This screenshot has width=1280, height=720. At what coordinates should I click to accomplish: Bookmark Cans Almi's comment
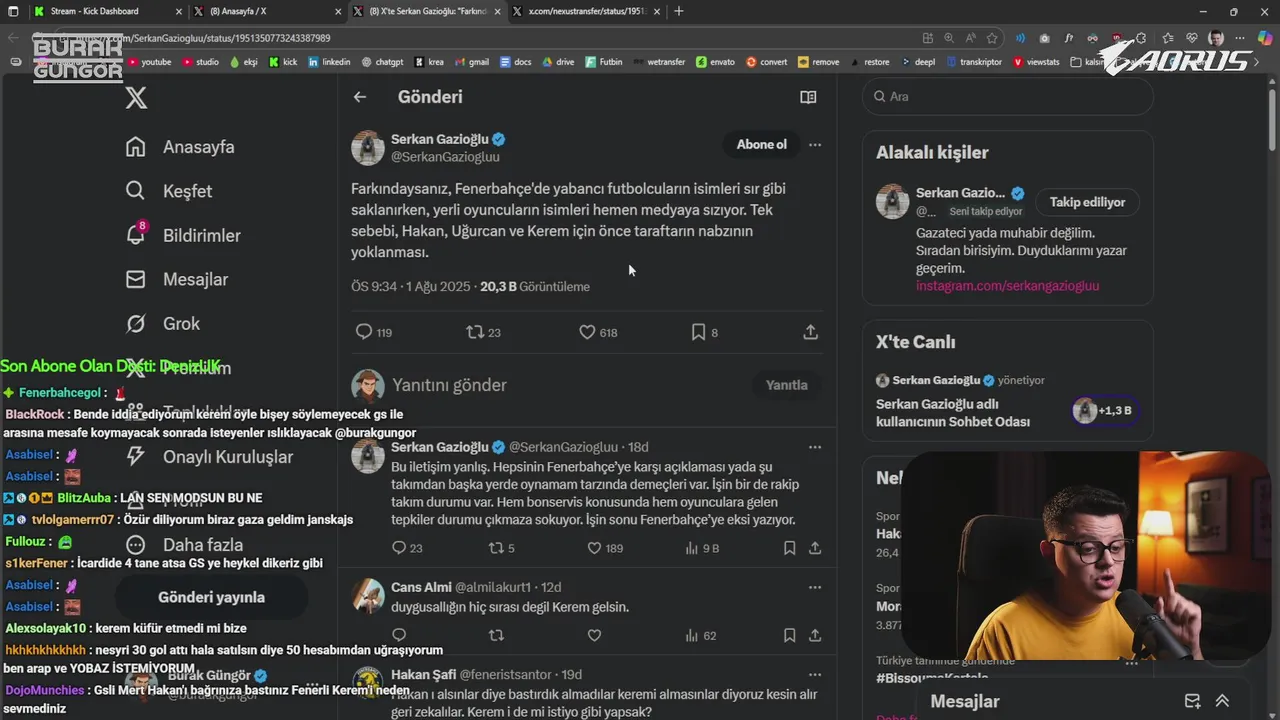[x=789, y=635]
